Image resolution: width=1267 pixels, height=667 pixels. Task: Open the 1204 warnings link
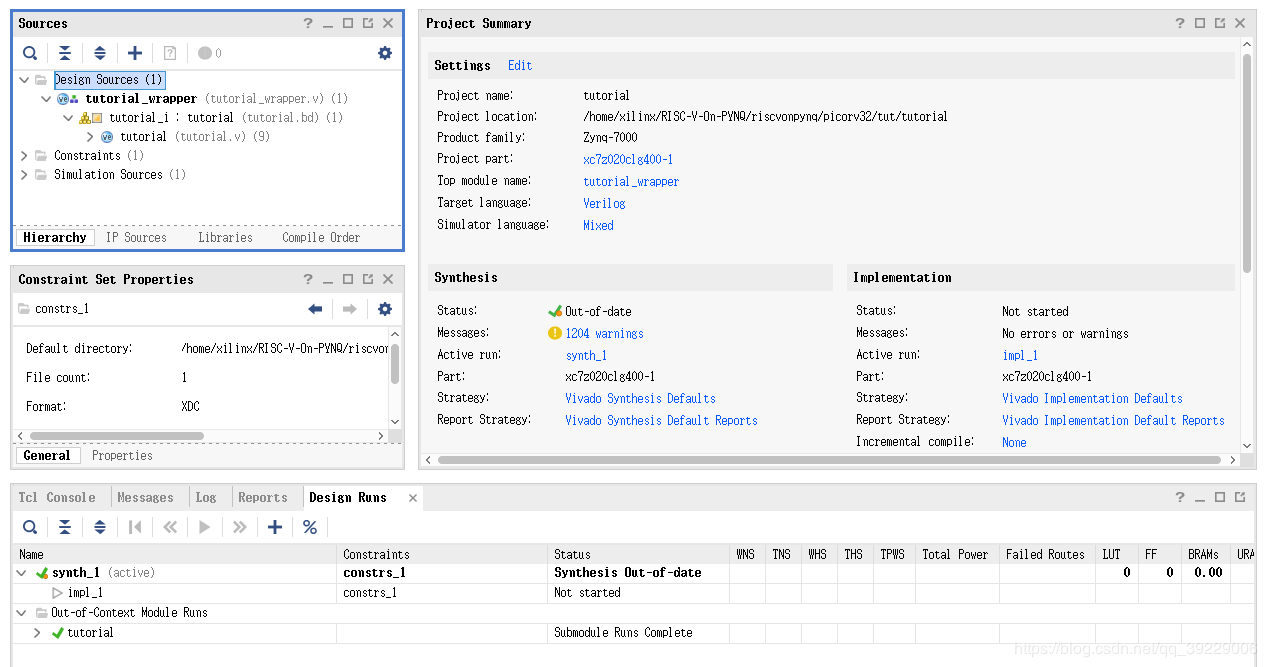coord(604,333)
